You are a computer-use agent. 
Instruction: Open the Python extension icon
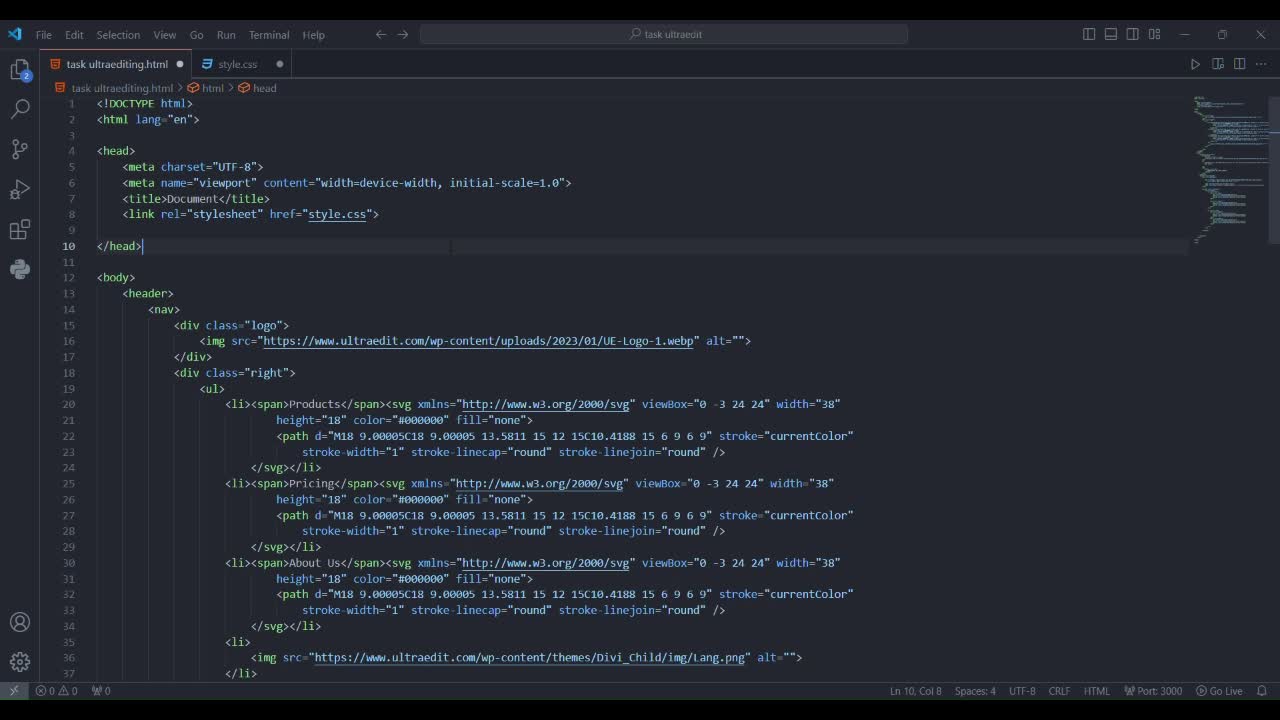click(19, 269)
